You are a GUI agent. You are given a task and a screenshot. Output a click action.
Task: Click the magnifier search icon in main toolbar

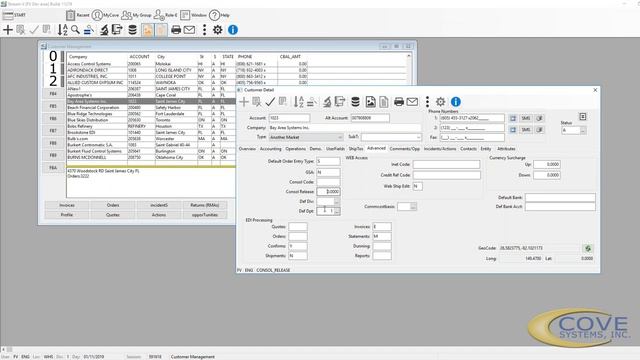point(76,30)
